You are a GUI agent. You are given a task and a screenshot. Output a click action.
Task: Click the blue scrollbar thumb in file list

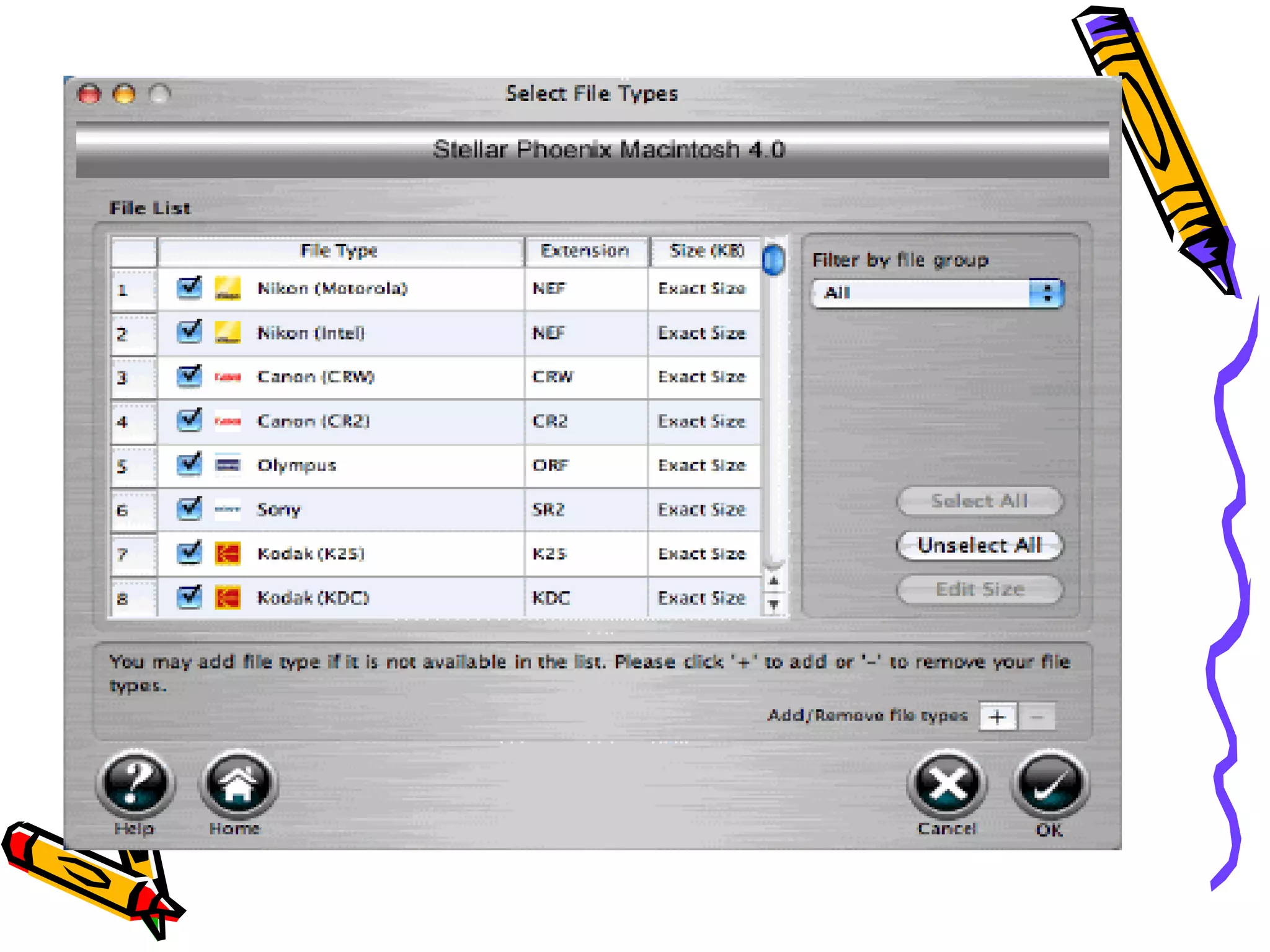point(773,260)
